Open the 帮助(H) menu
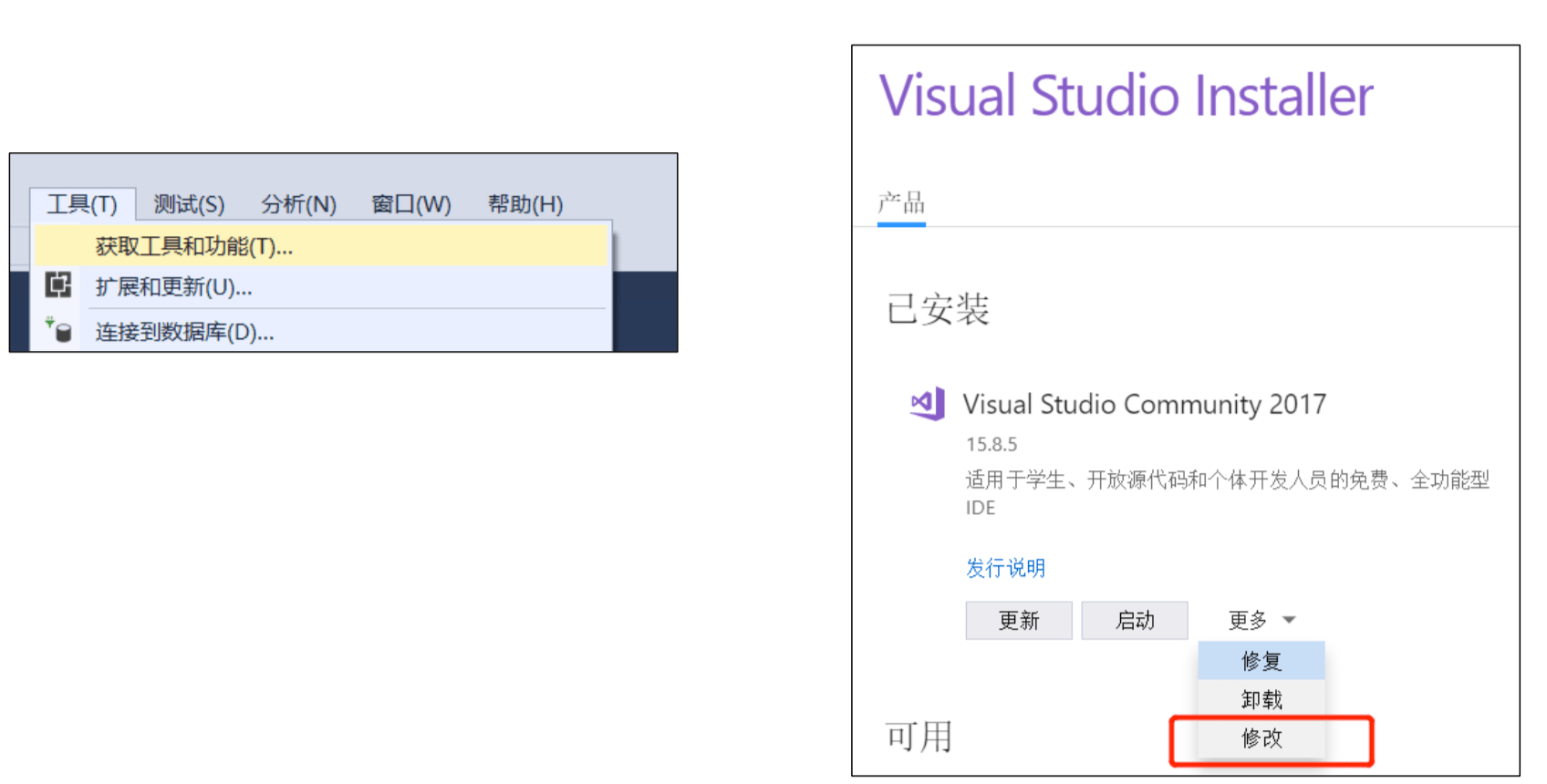Viewport: 1547px width, 784px height. click(x=524, y=204)
